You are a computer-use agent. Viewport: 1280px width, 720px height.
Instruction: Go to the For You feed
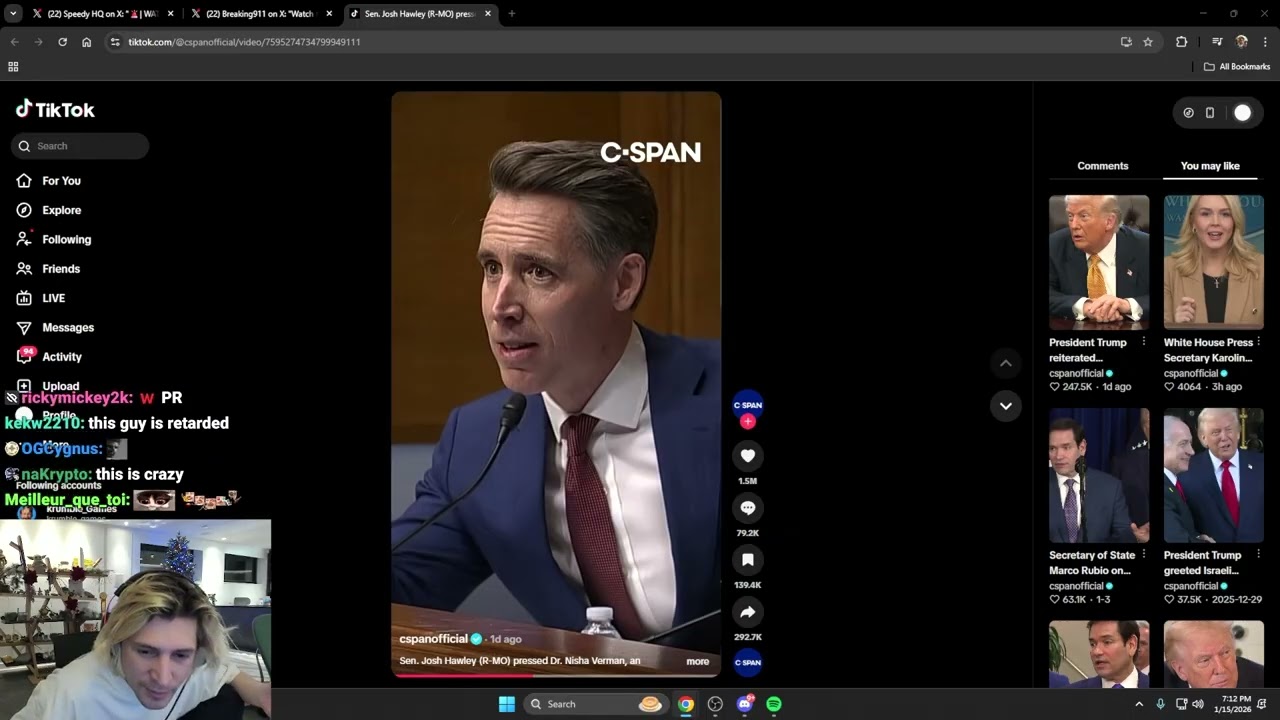[61, 181]
